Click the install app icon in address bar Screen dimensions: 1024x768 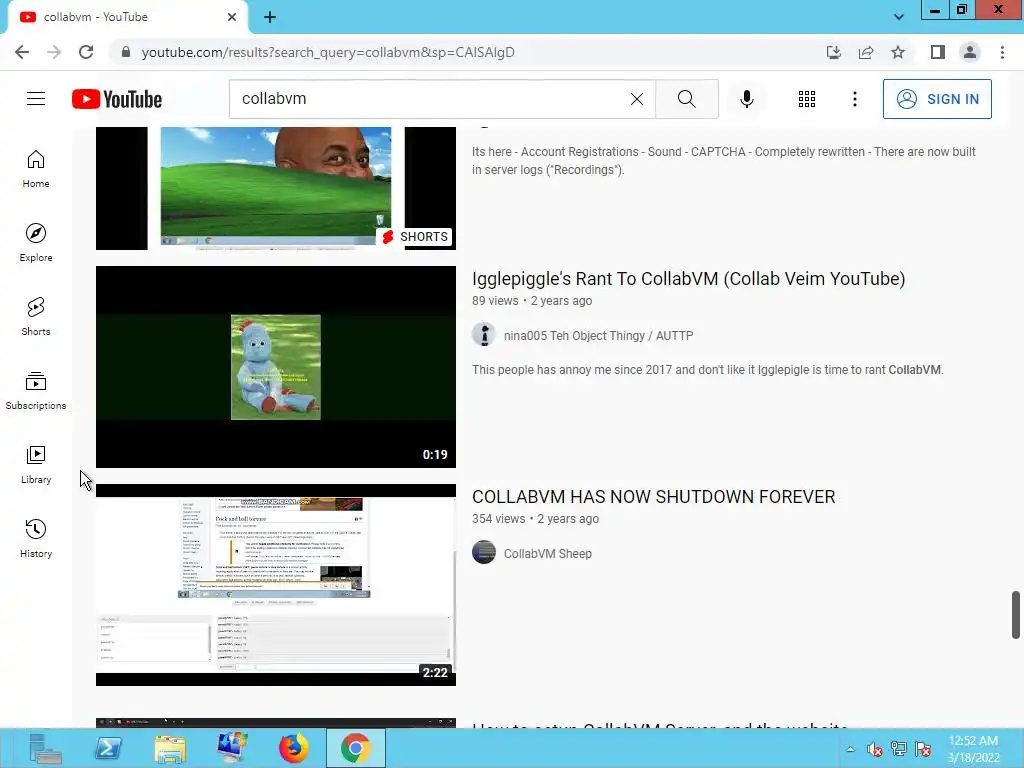coord(833,52)
